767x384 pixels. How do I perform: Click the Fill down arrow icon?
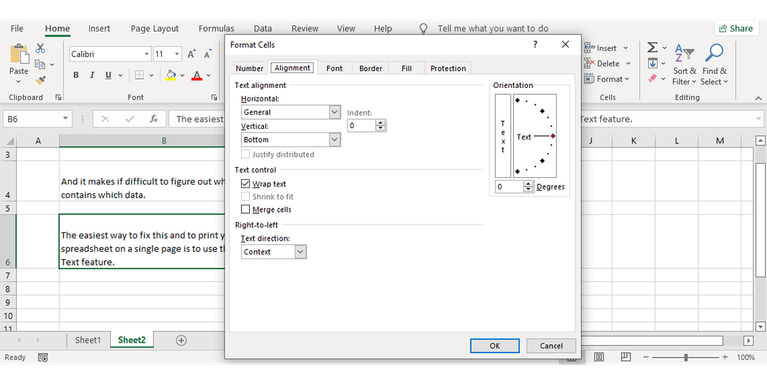(x=653, y=63)
